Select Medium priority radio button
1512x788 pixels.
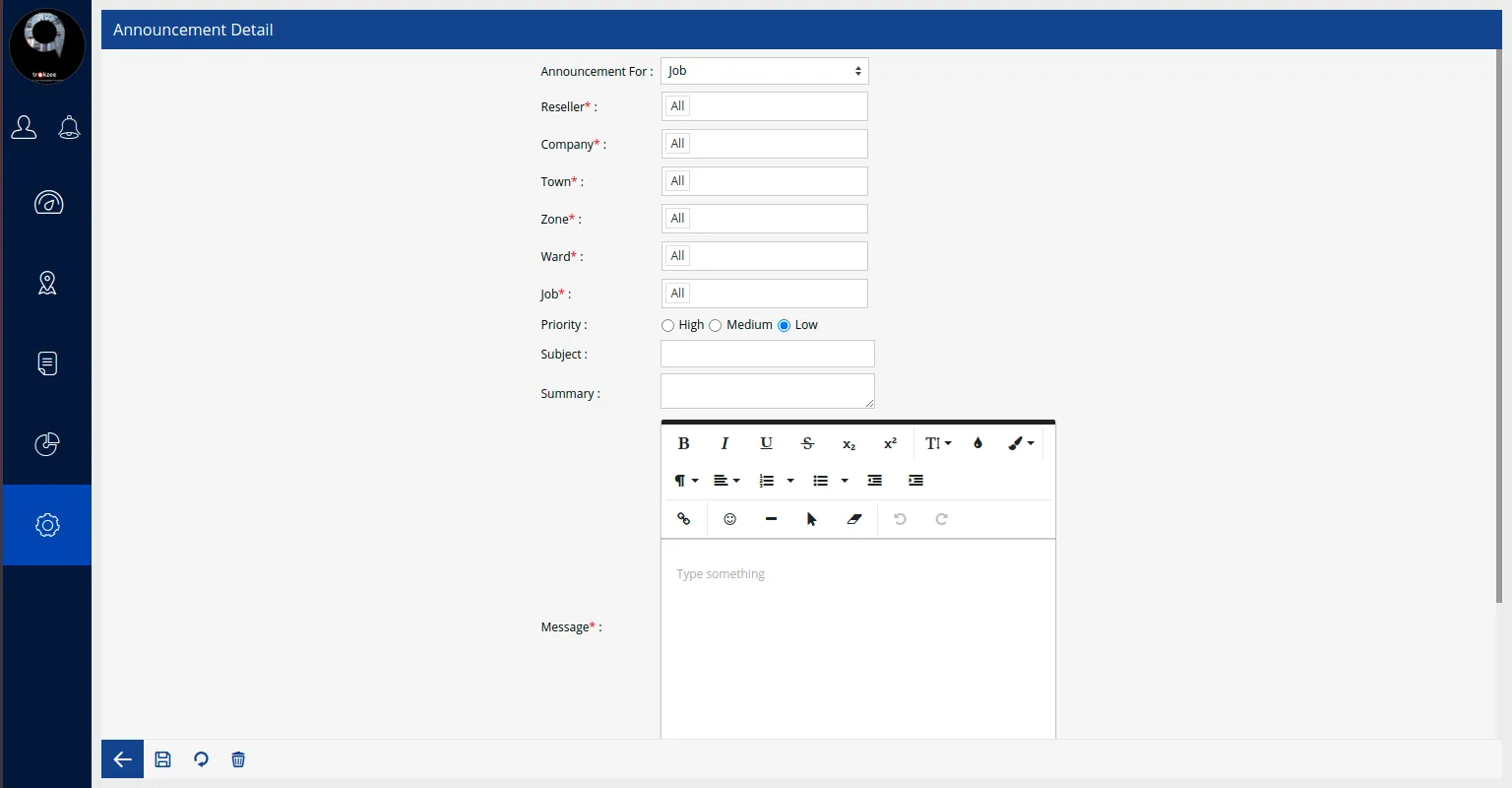(x=716, y=325)
